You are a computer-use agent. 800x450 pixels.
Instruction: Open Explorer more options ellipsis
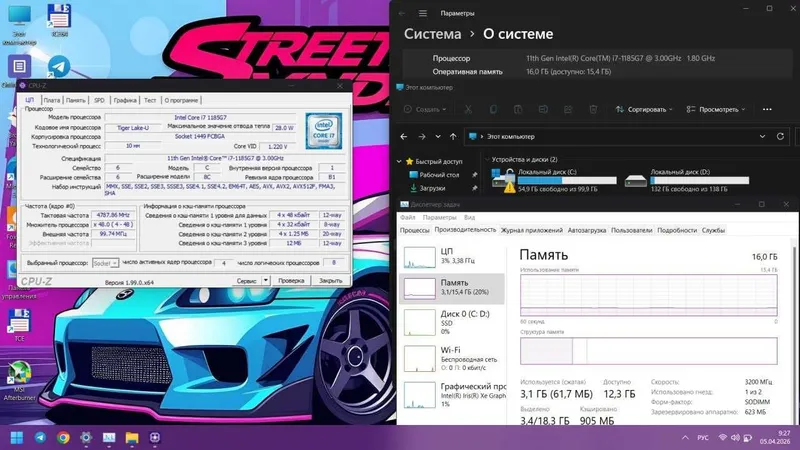coord(767,109)
